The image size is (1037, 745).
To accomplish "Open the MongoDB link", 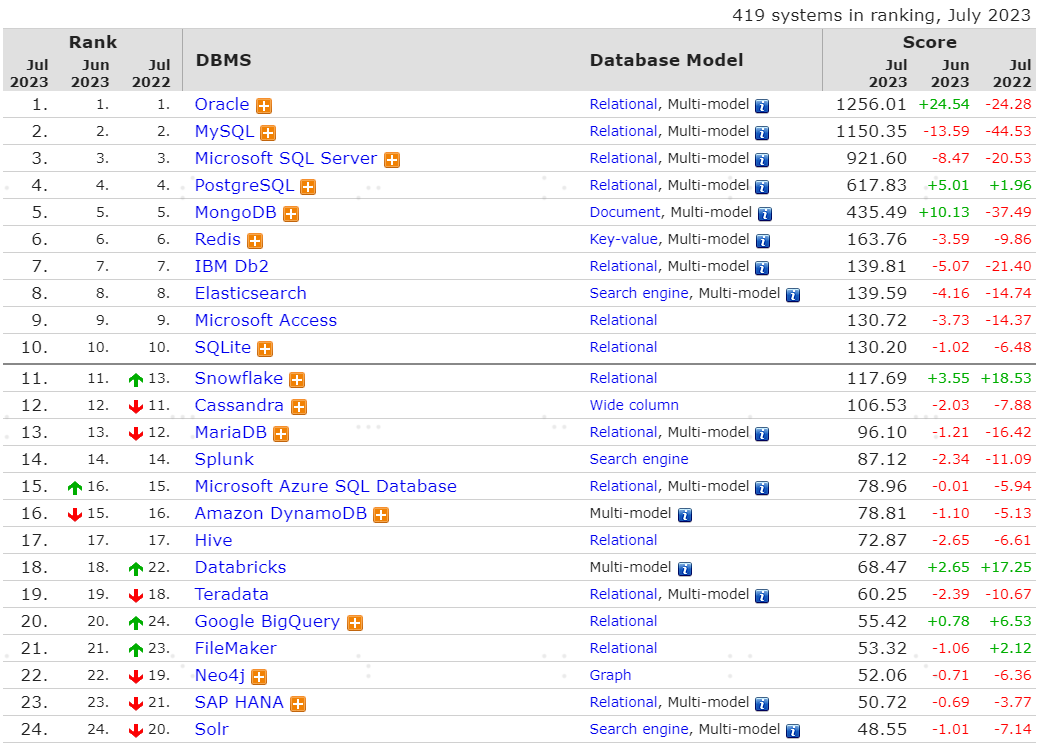I will pyautogui.click(x=235, y=213).
